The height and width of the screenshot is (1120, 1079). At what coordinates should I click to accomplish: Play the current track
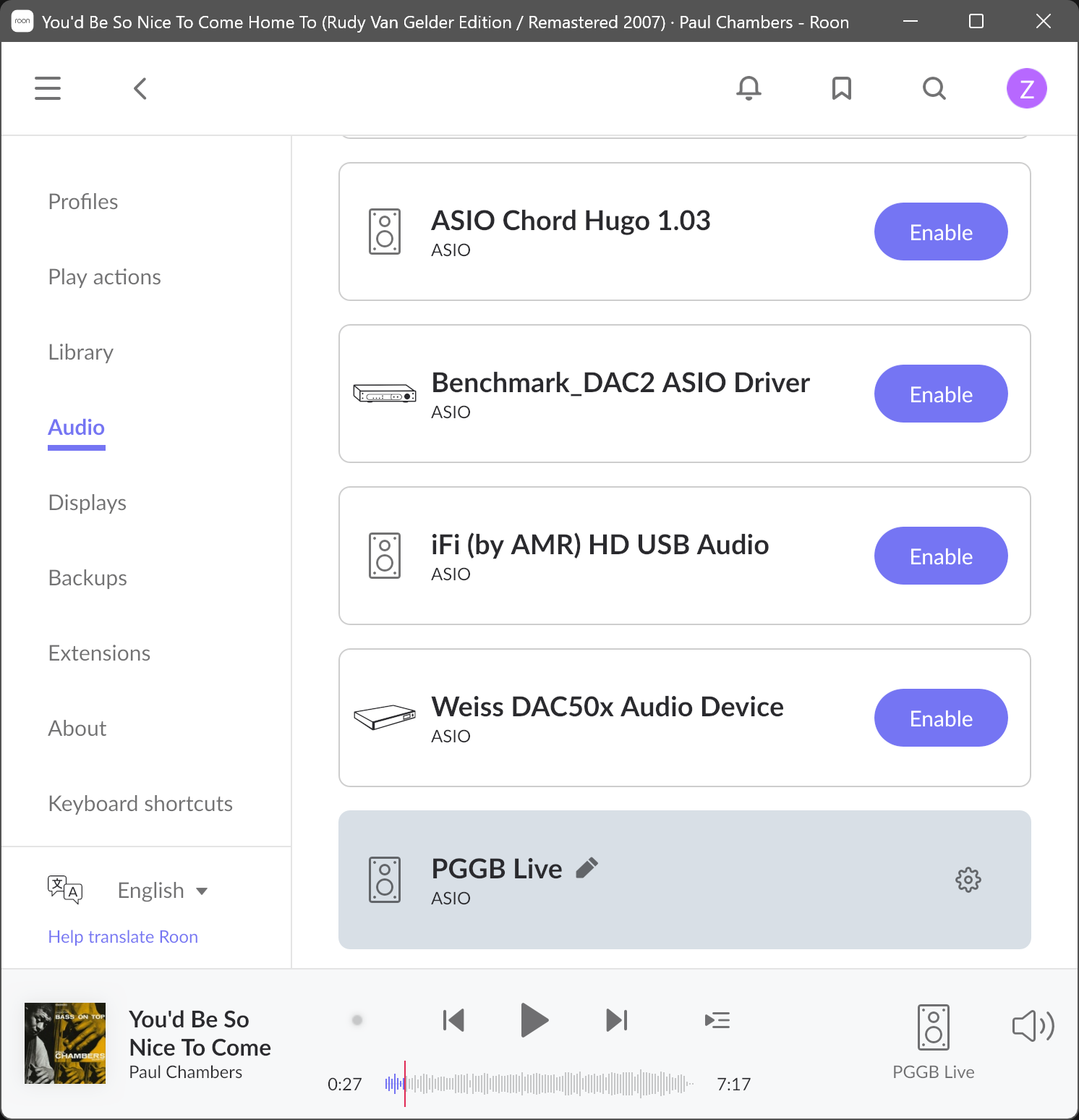534,1020
